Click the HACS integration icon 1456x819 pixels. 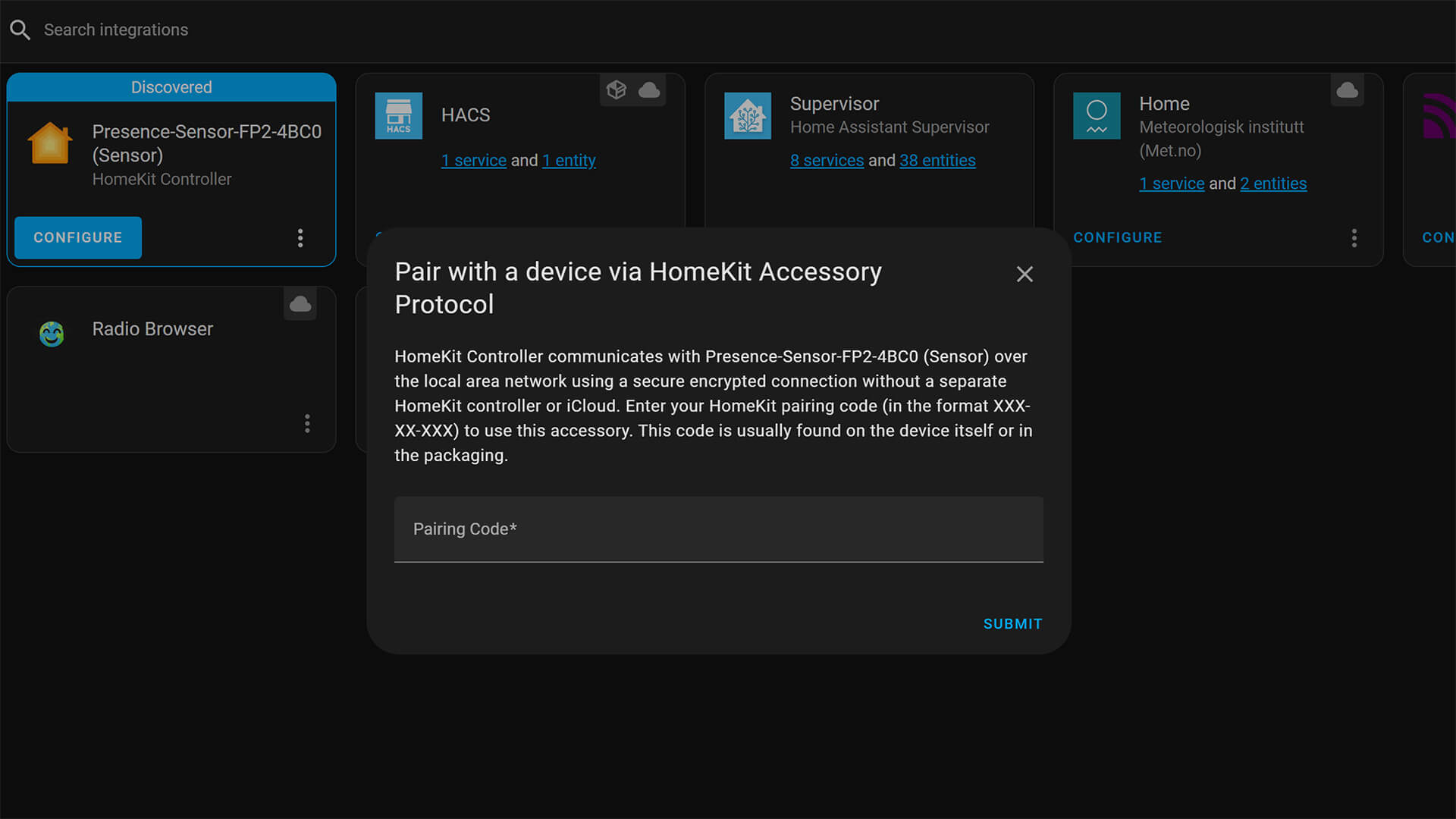[398, 115]
